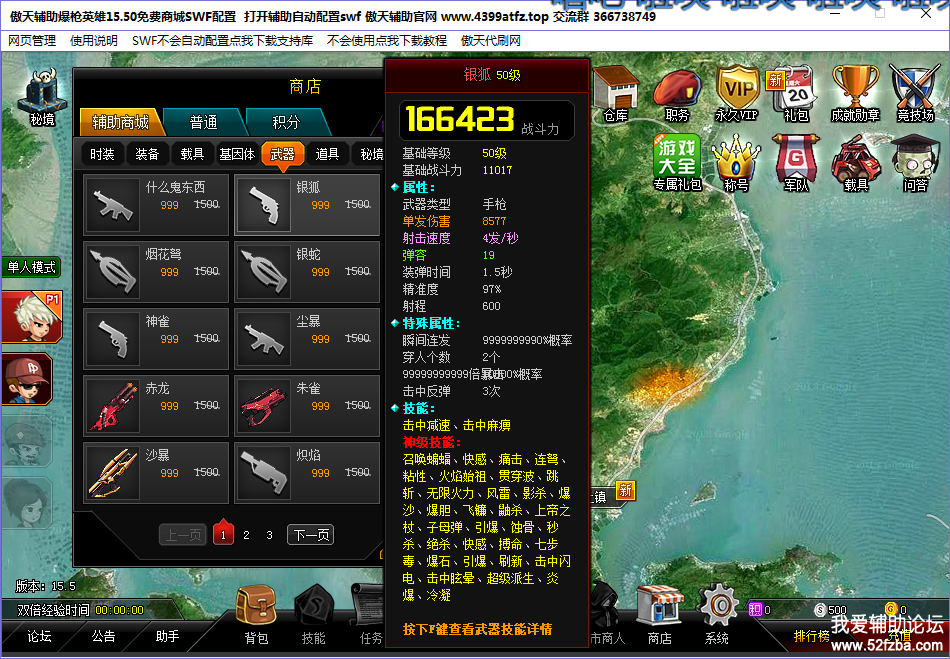The image size is (950, 659).
Task: Open the 仓库 warehouse icon
Action: coord(615,94)
